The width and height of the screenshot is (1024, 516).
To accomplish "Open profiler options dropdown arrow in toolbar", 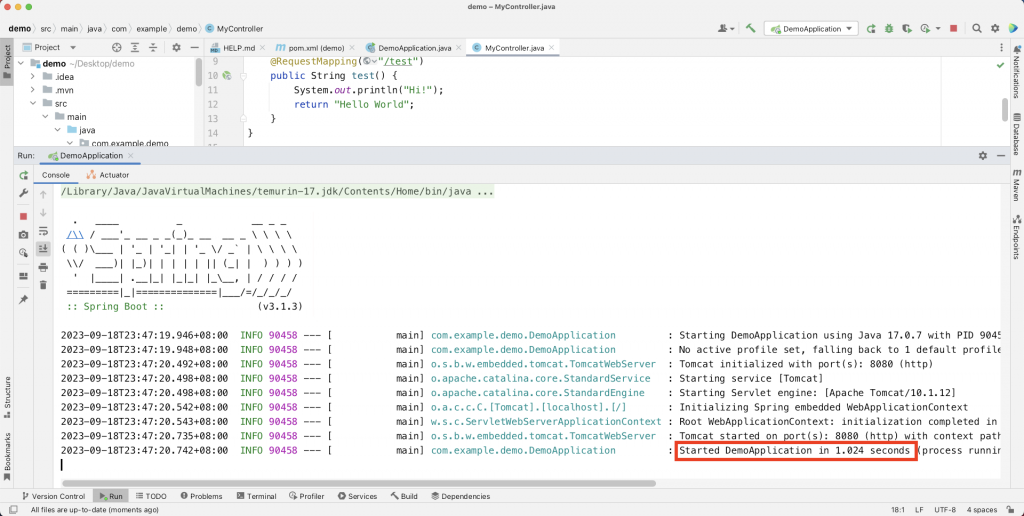I will (938, 29).
